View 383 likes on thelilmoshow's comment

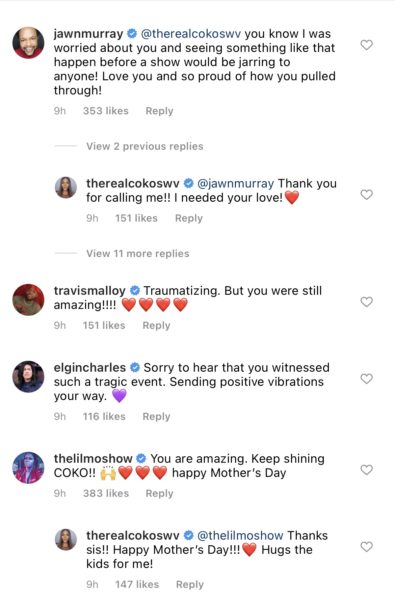(106, 493)
